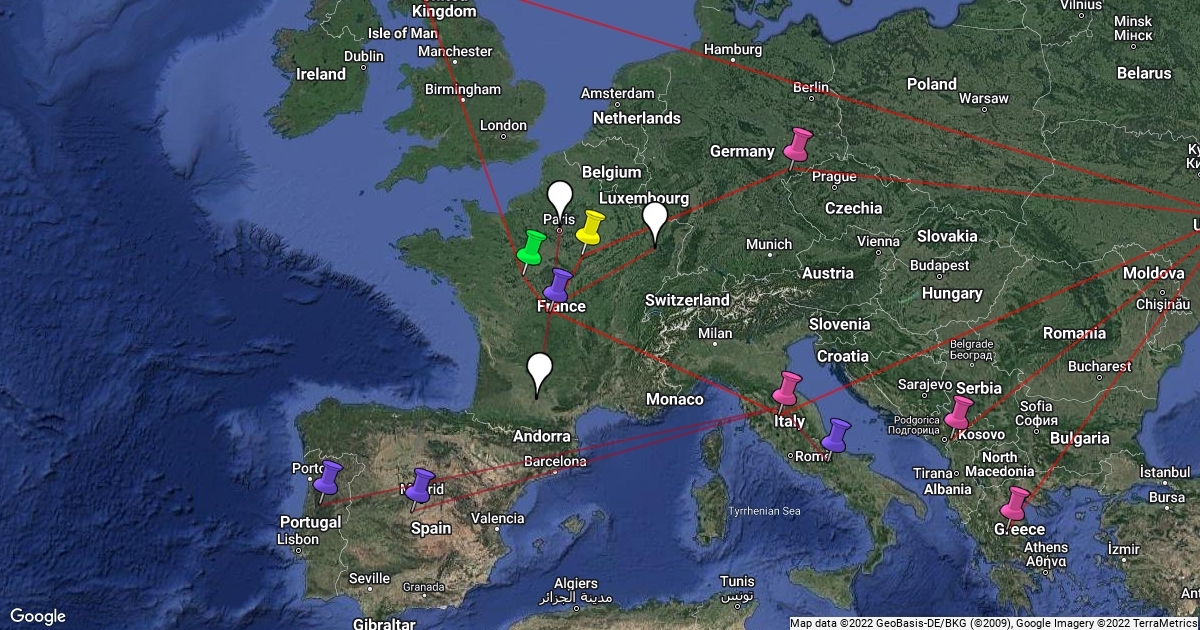This screenshot has width=1200, height=630.
Task: Click the Milan city label
Action: (715, 333)
